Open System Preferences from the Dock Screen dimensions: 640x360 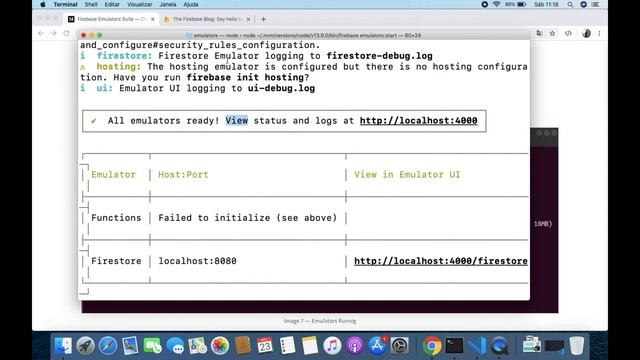click(400, 346)
